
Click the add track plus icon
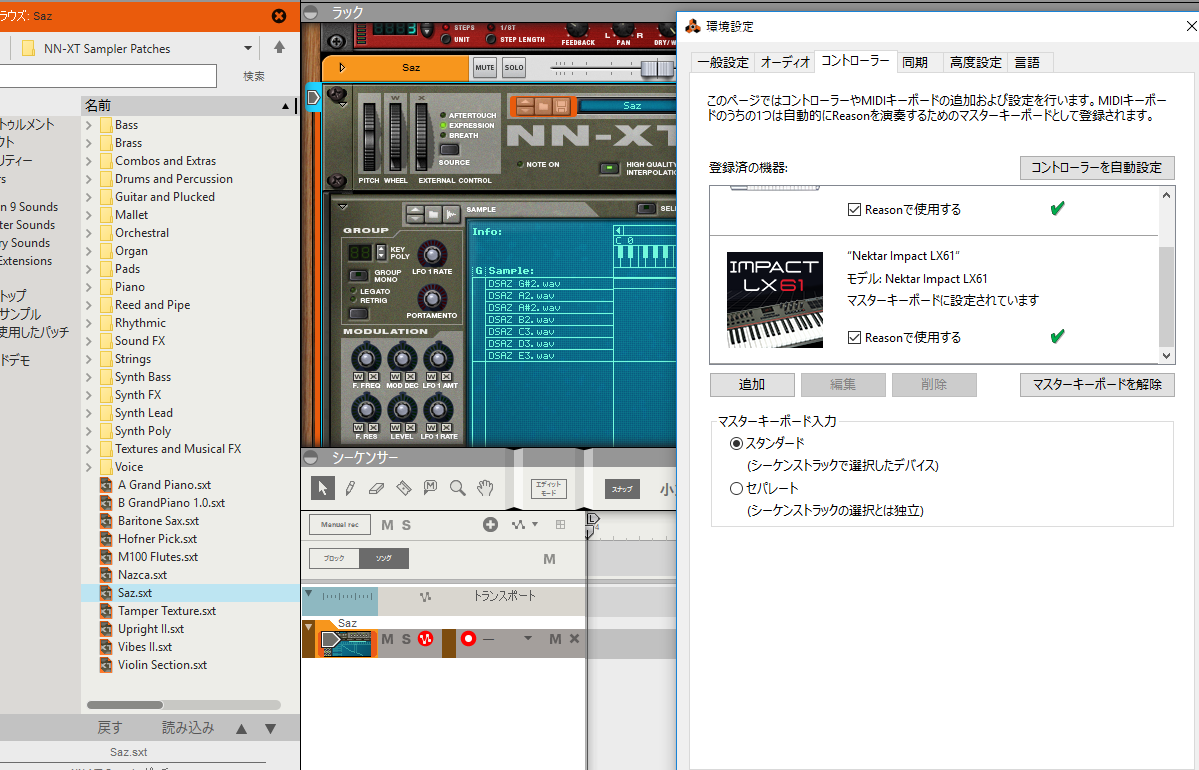(490, 525)
